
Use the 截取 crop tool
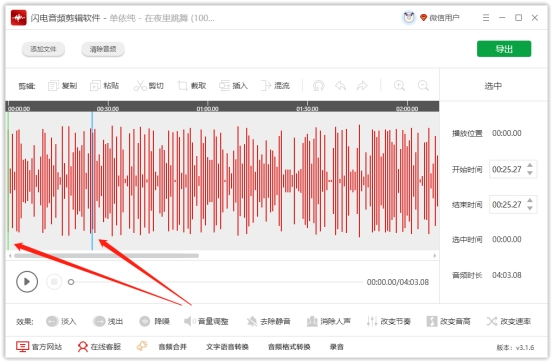tap(192, 85)
